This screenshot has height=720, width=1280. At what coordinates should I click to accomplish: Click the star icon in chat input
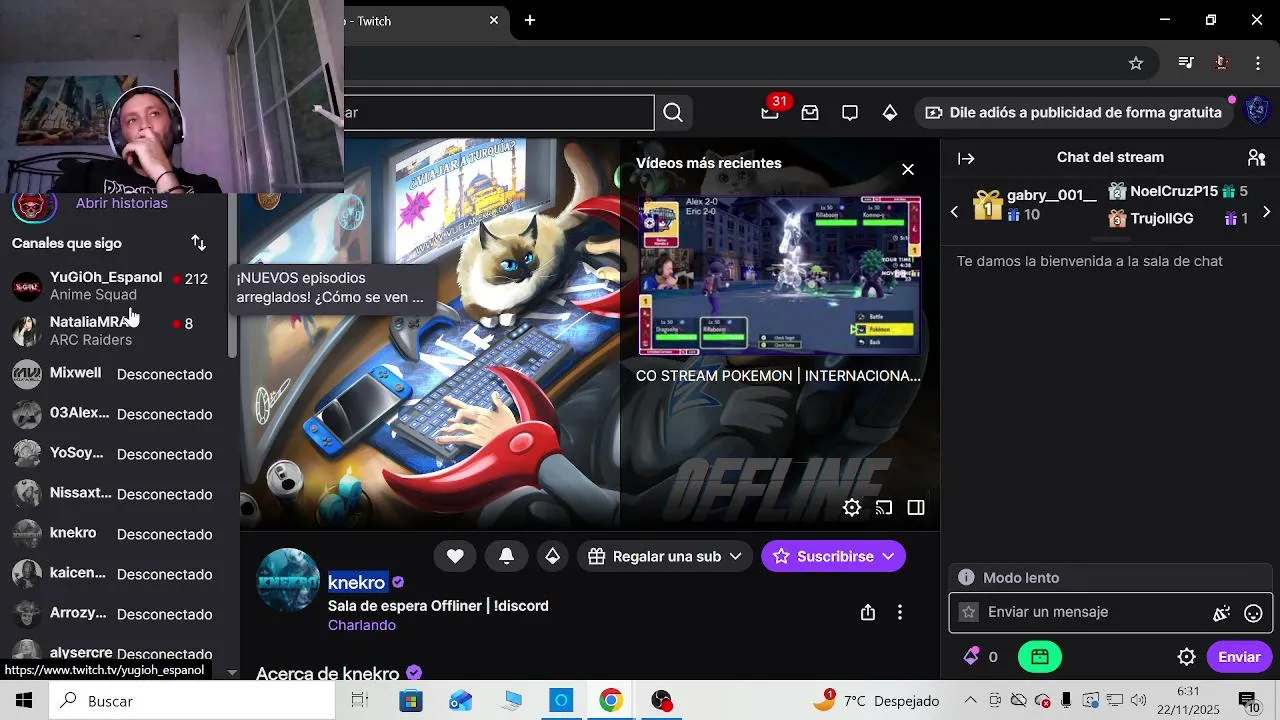[968, 612]
